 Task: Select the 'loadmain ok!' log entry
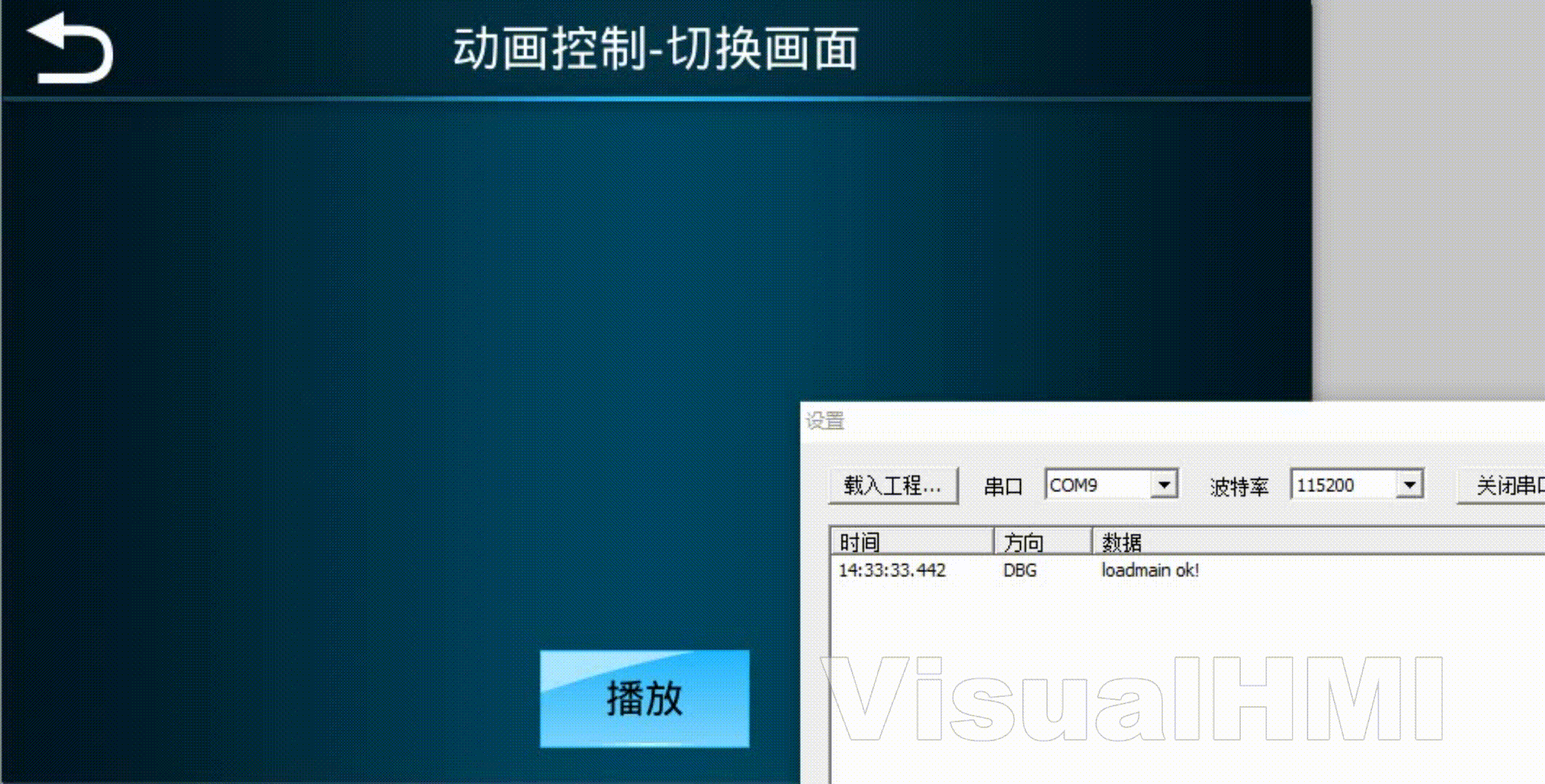pyautogui.click(x=1150, y=571)
